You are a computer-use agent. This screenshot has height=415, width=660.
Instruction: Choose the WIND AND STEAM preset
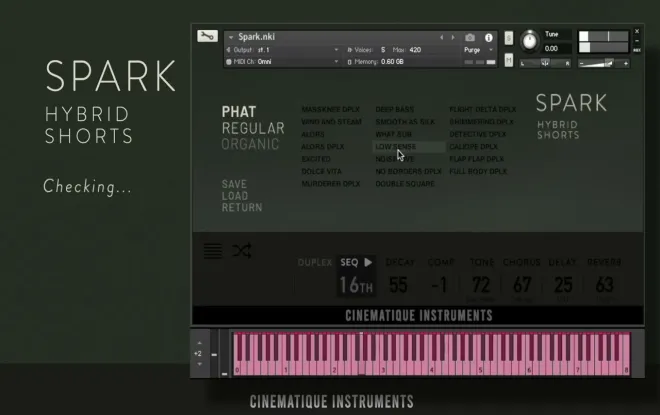[x=331, y=122]
